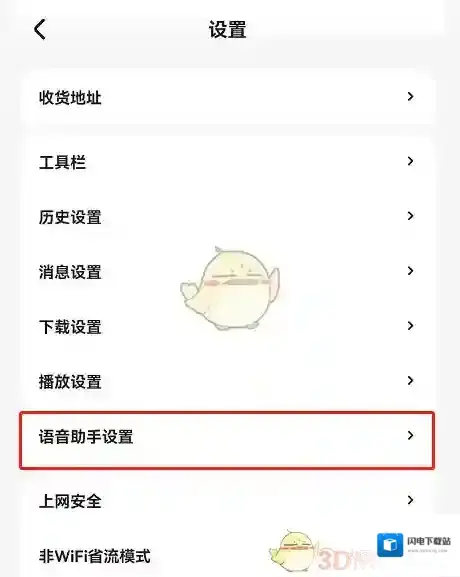Tap the chevron beside 历史设置
This screenshot has width=460, height=577.
410,216
